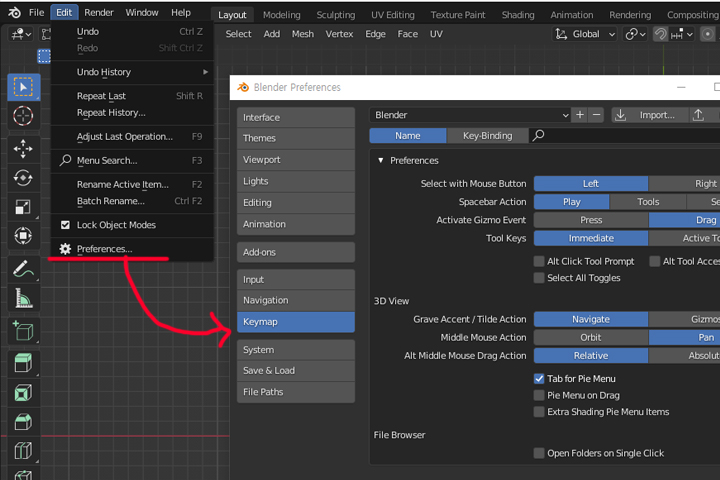Image resolution: width=720 pixels, height=480 pixels.
Task: Open the Transform orientation Global dropdown
Action: pos(584,34)
